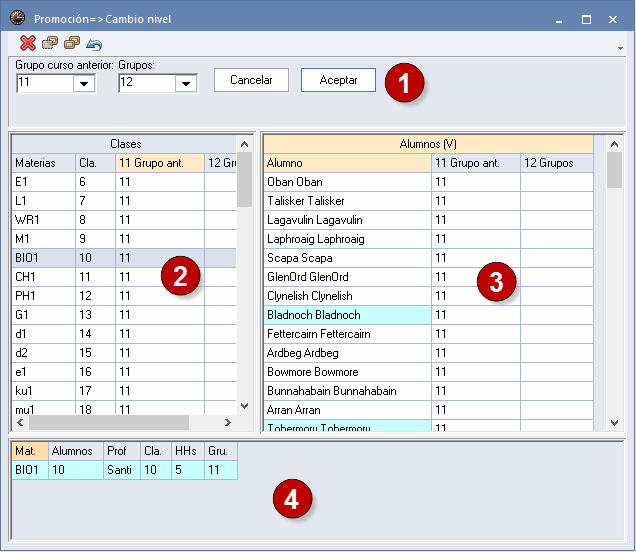Click the Santi cell in bottom table
The image size is (636, 552).
tap(122, 470)
